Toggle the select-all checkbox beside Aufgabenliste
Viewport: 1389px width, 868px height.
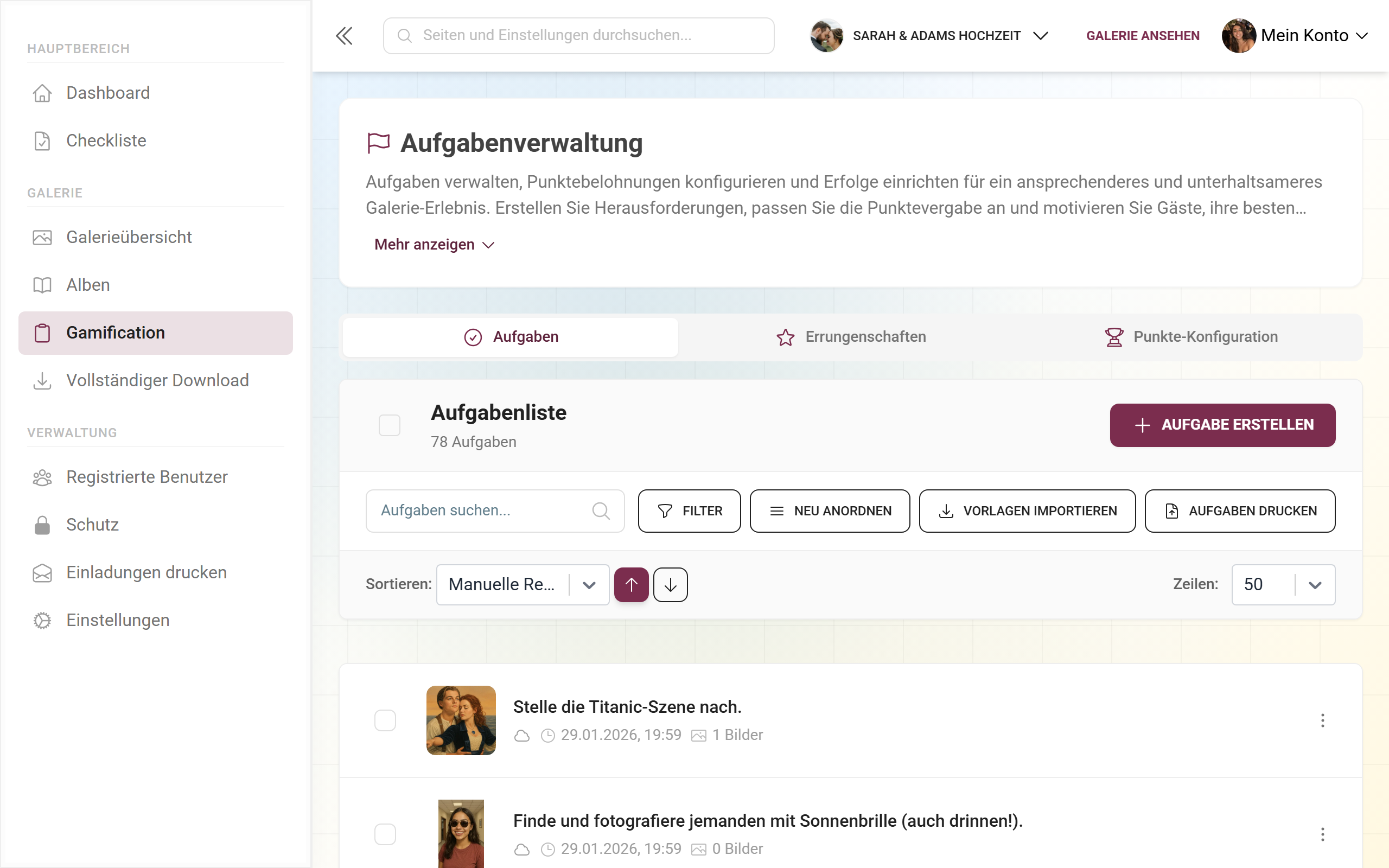[x=389, y=425]
